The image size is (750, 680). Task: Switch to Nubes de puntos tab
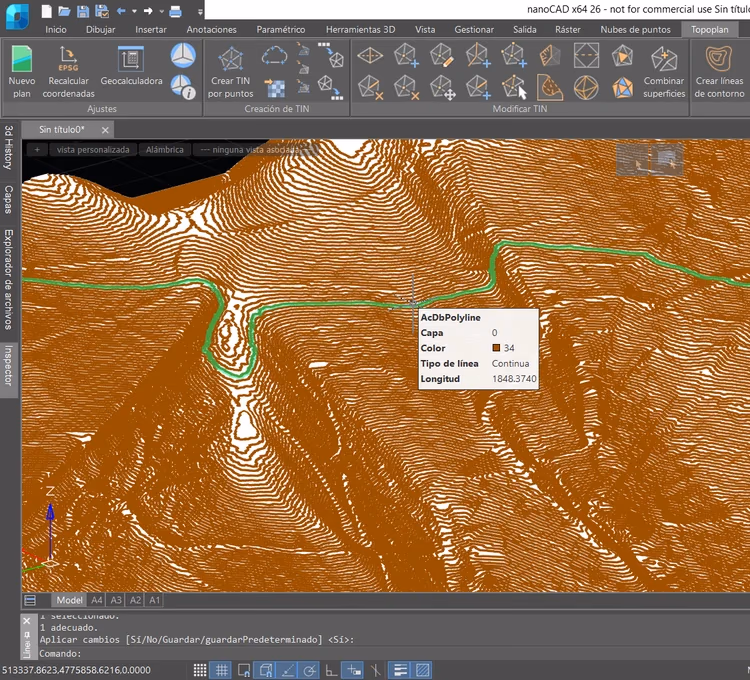[635, 30]
